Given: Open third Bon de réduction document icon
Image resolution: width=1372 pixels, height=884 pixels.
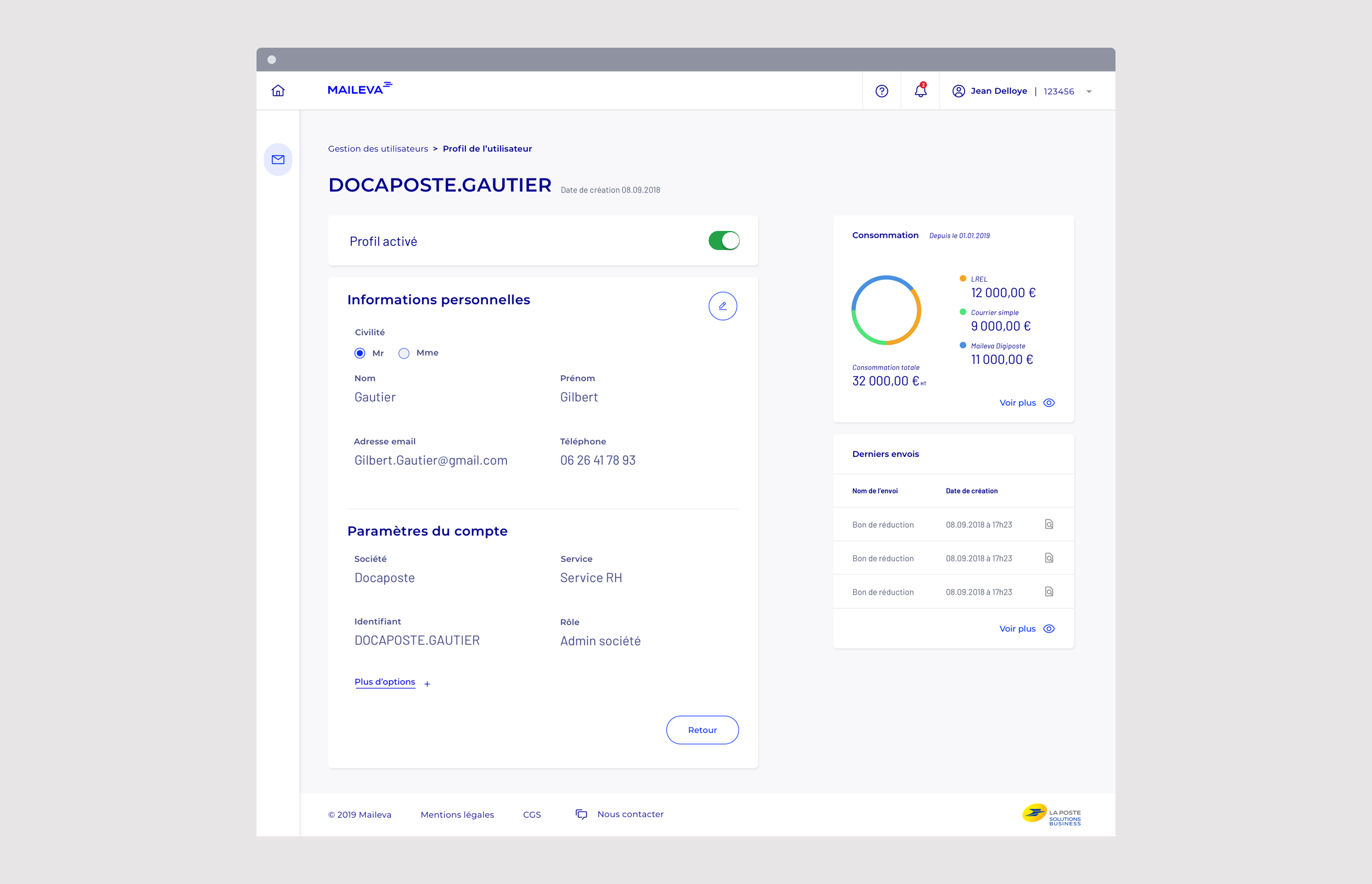Looking at the screenshot, I should (1049, 592).
